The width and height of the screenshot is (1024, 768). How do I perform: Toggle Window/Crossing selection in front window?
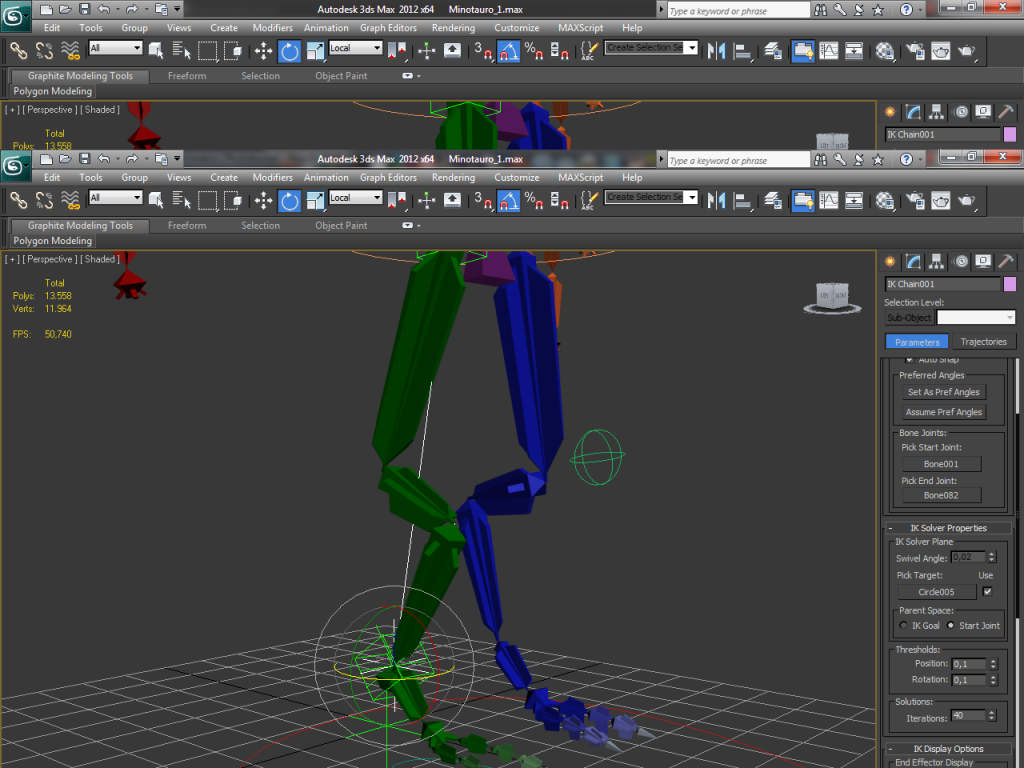tap(232, 200)
